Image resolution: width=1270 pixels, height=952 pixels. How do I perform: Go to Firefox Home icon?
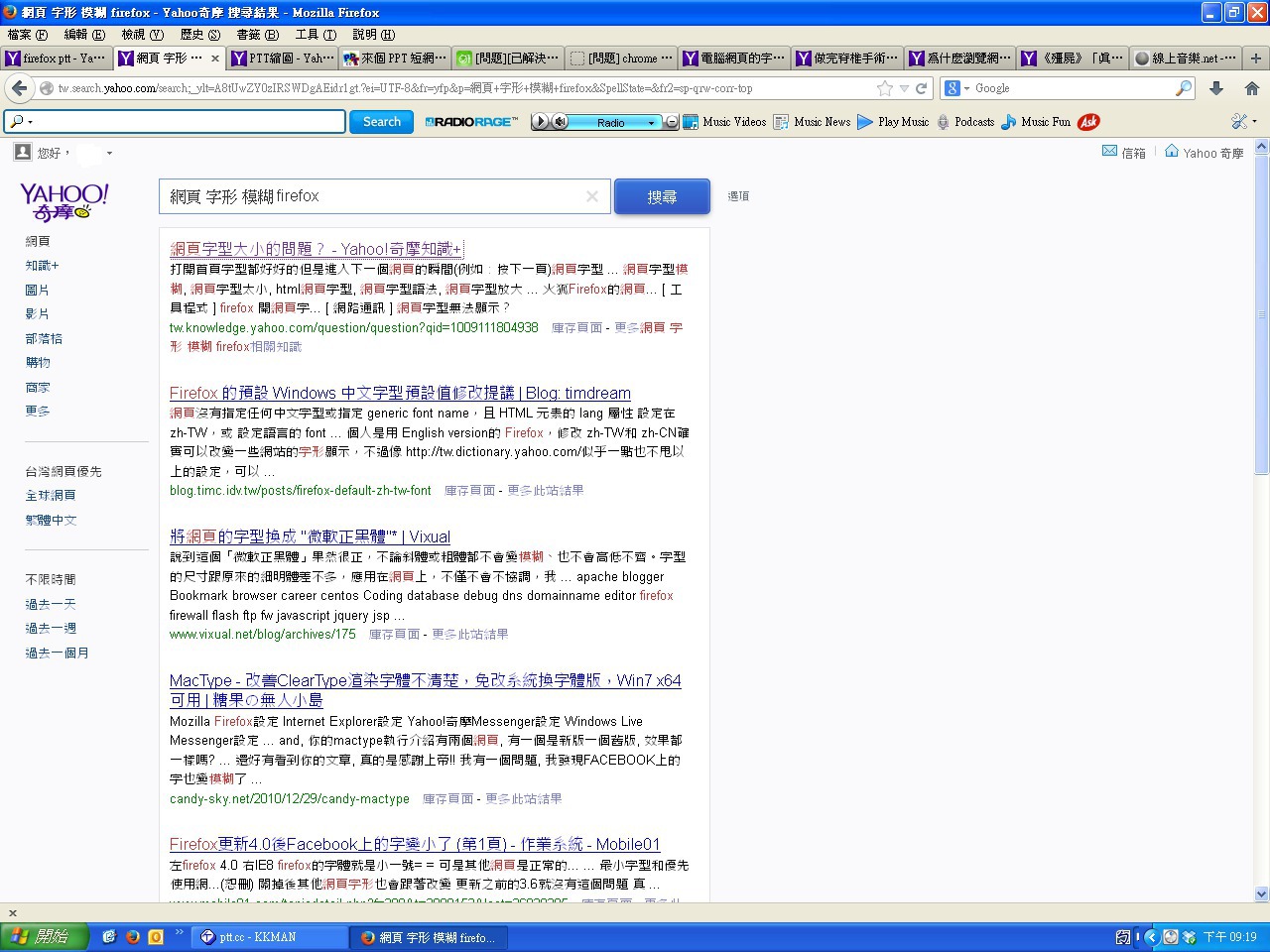1251,88
